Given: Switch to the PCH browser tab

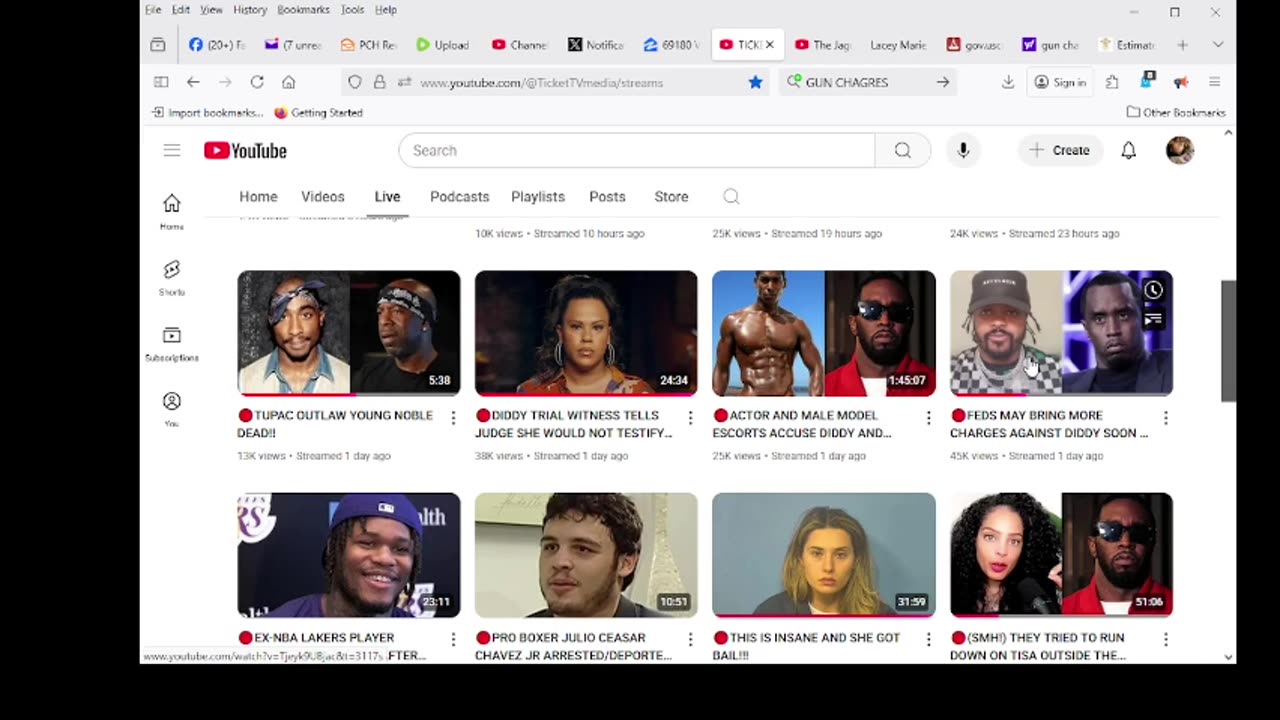Looking at the screenshot, I should [368, 45].
